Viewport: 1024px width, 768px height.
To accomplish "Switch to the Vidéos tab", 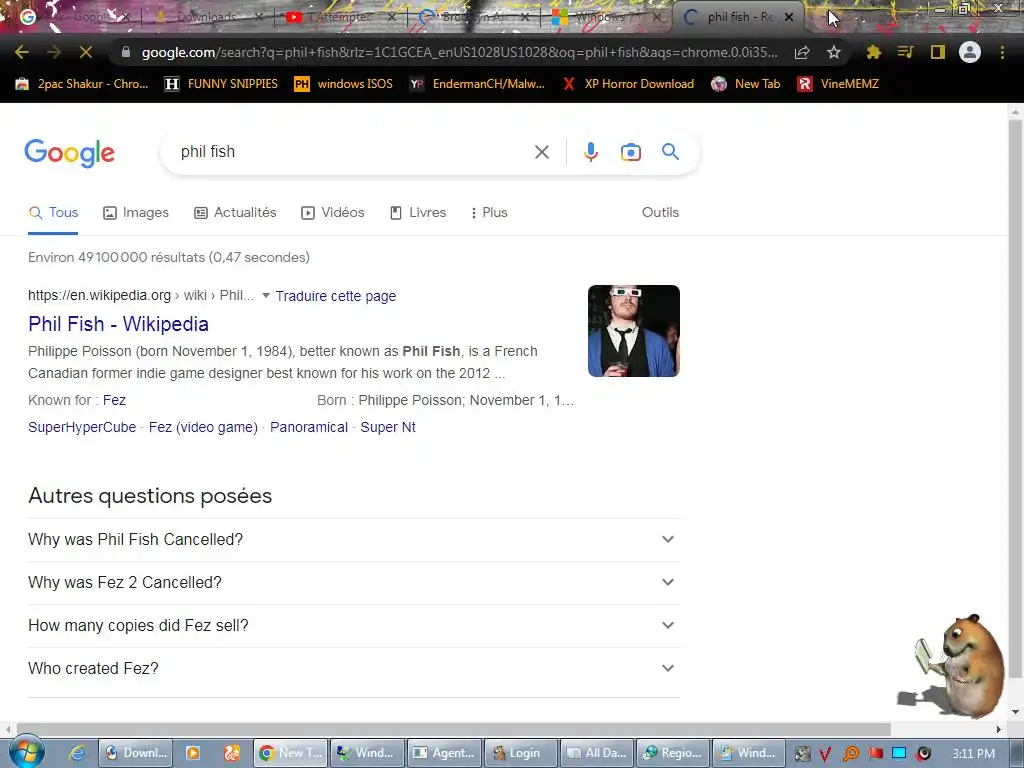I will point(332,212).
